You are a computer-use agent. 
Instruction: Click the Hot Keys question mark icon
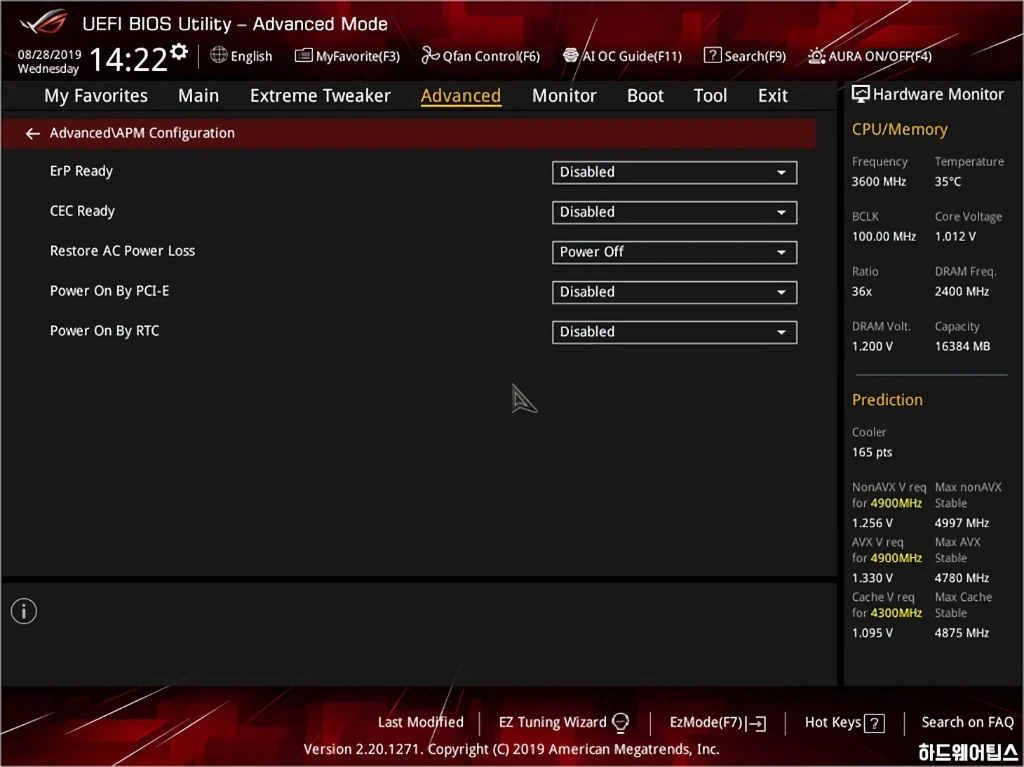(x=874, y=723)
